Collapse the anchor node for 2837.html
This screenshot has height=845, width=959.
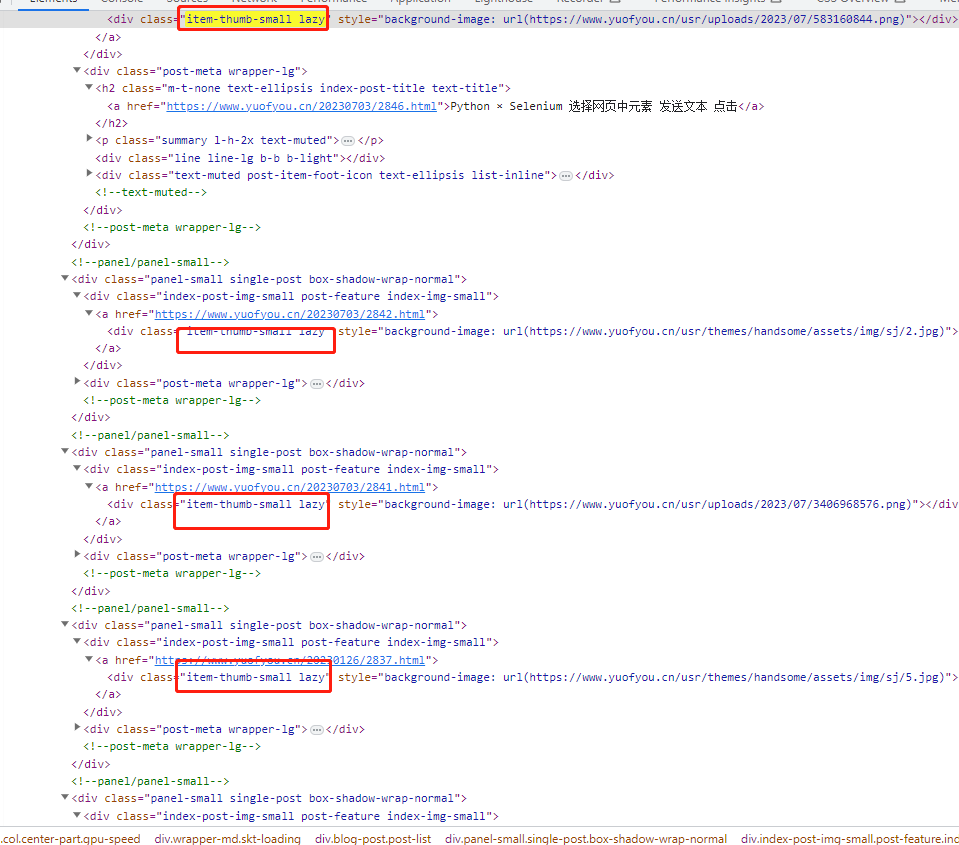89,660
